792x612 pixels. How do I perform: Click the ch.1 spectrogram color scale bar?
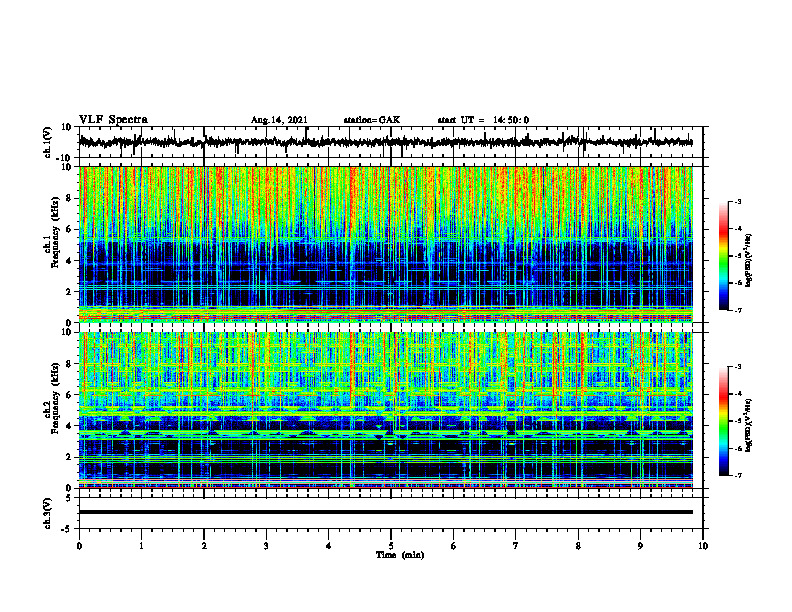723,256
